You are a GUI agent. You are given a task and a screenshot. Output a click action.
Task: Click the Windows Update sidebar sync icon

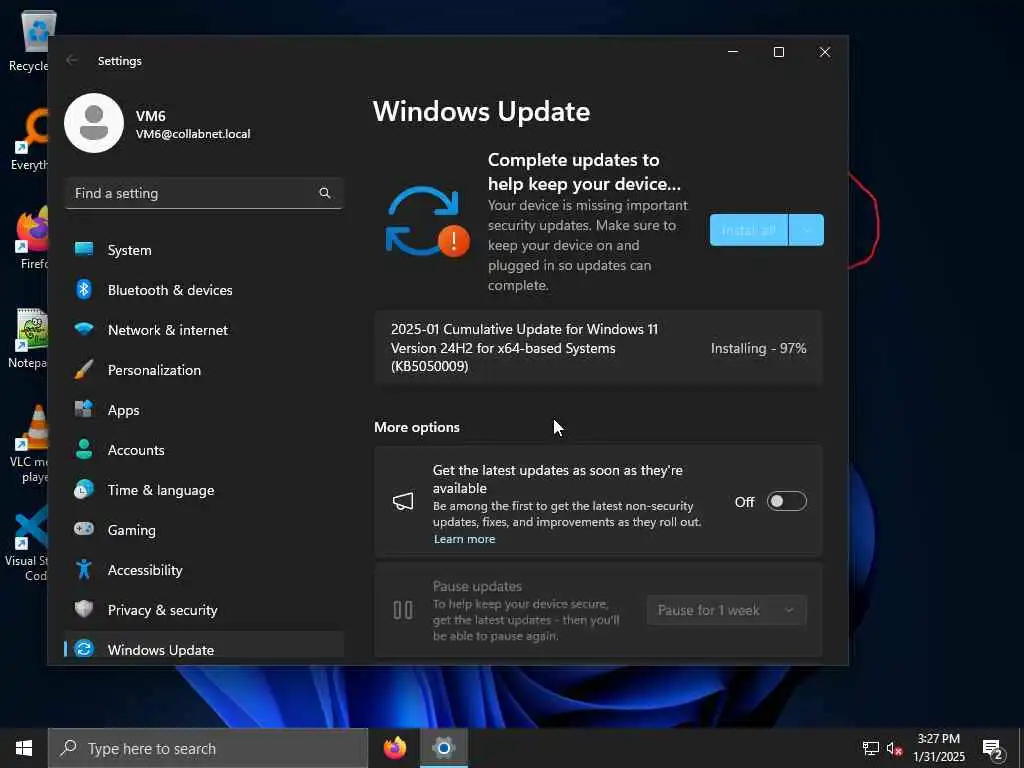(x=84, y=648)
